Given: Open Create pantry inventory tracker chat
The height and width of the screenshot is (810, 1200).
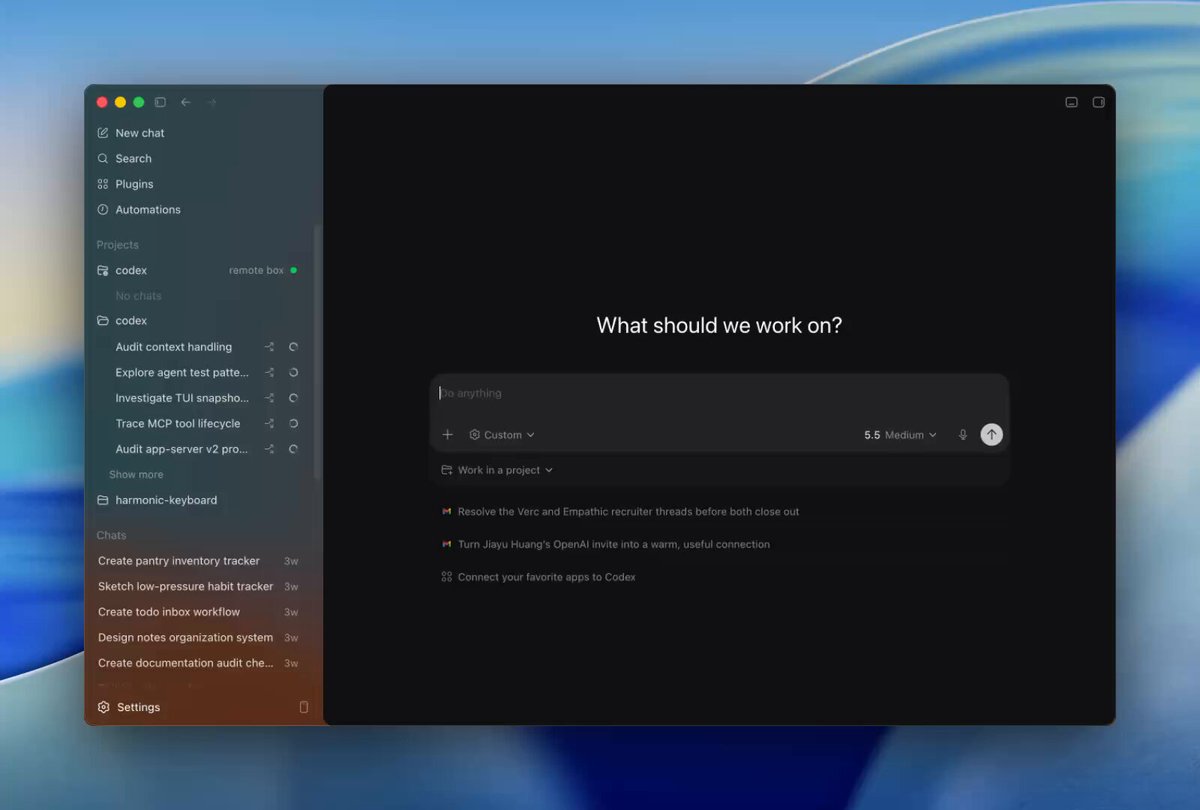Looking at the screenshot, I should [178, 561].
